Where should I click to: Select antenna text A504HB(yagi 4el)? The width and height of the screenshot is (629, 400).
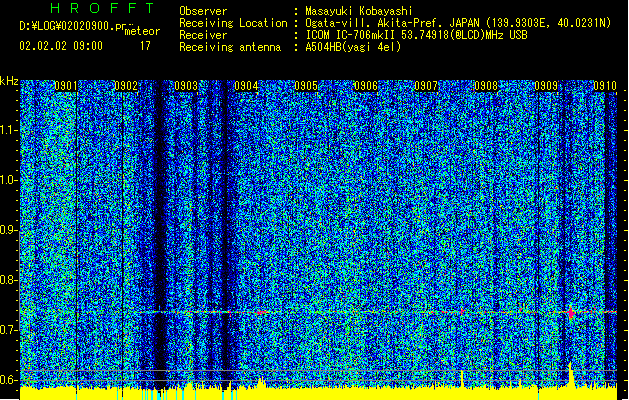click(x=353, y=47)
